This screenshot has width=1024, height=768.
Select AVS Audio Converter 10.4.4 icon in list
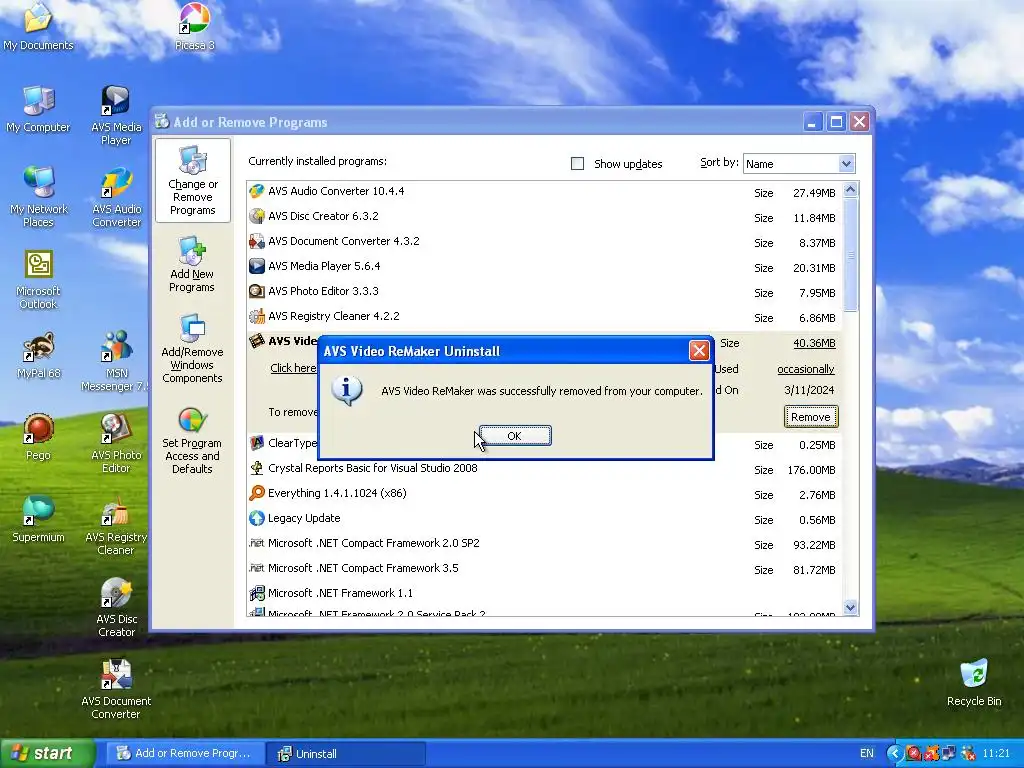point(257,191)
